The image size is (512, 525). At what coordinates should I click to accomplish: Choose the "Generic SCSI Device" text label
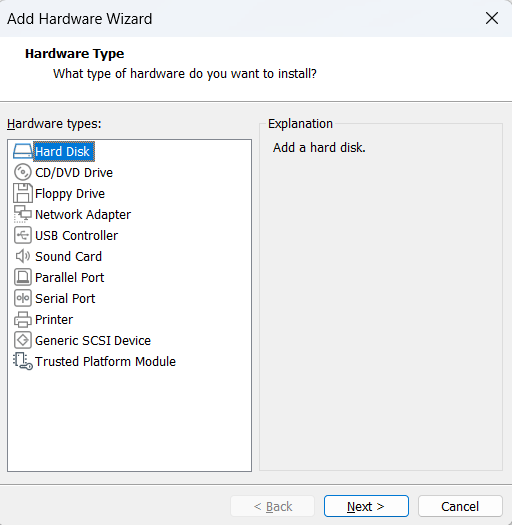click(x=93, y=341)
